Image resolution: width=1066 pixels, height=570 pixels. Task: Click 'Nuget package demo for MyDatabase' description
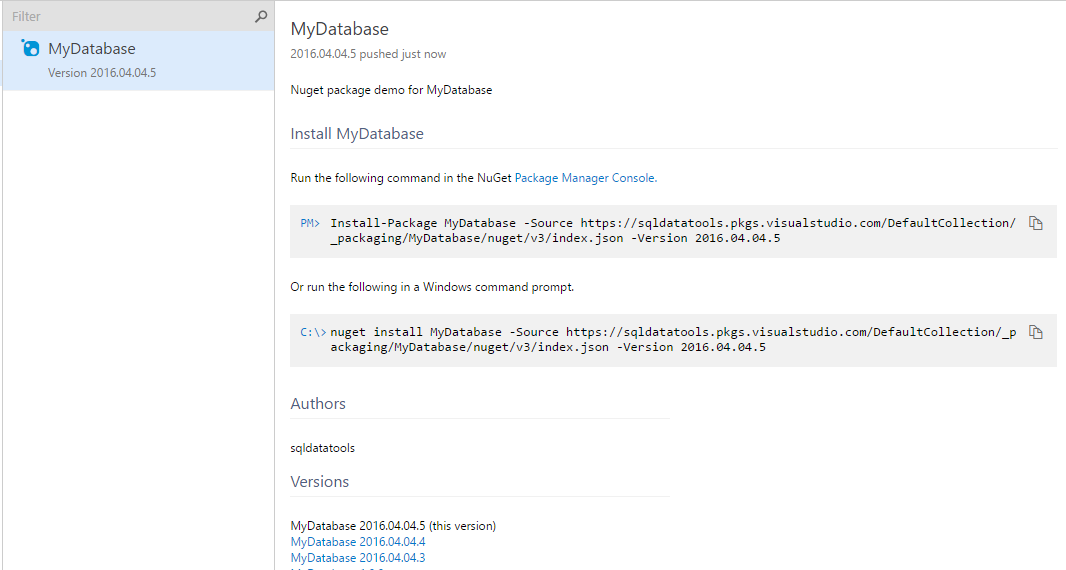(x=391, y=90)
